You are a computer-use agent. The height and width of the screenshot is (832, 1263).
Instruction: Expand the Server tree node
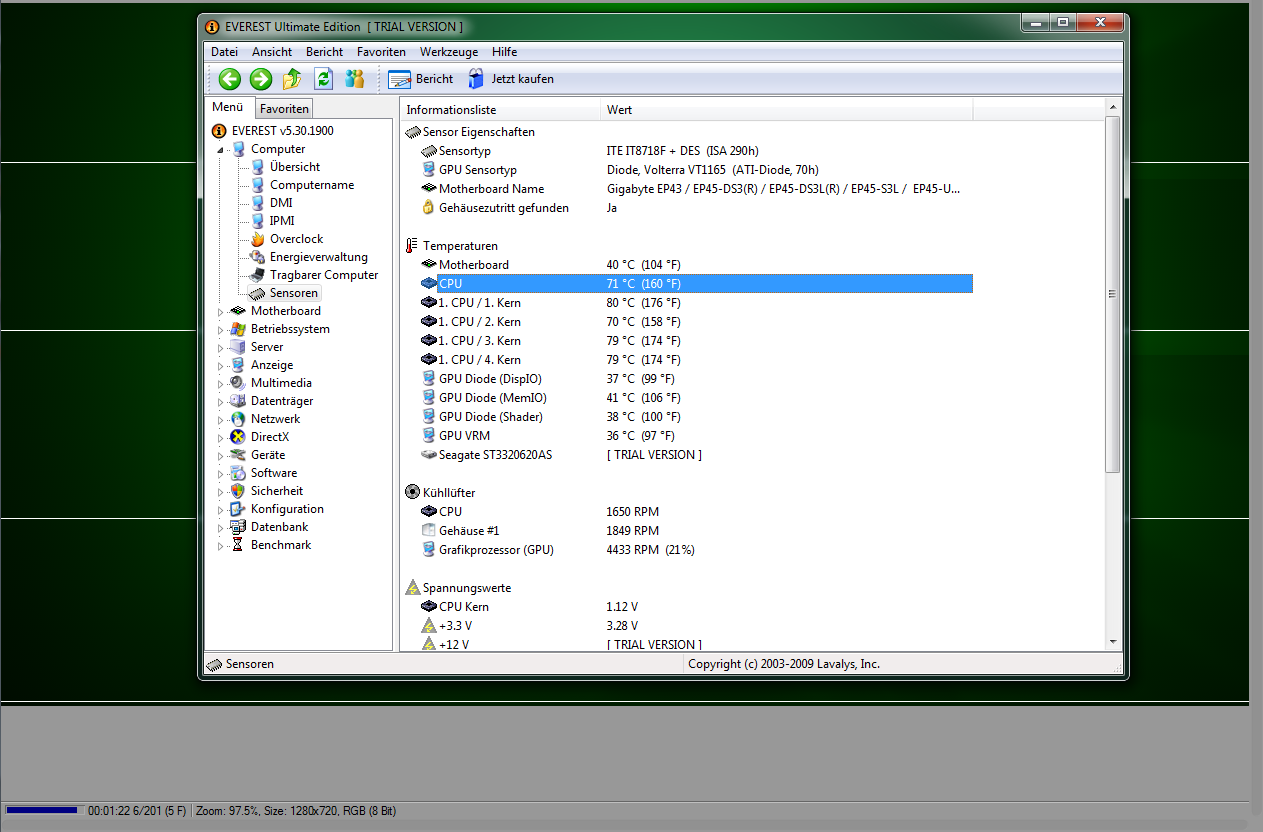pyautogui.click(x=221, y=348)
